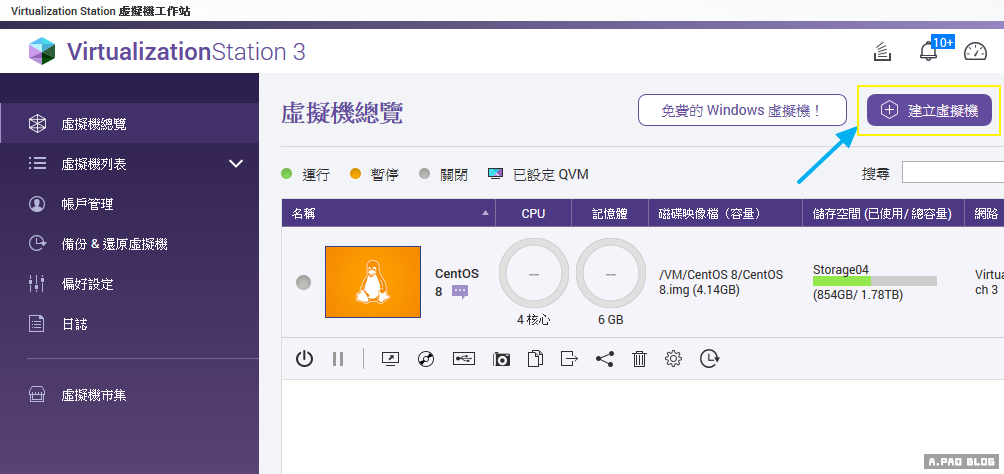Image resolution: width=1004 pixels, height=474 pixels.
Task: Open the resource monitor gauge icon
Action: (x=975, y=52)
